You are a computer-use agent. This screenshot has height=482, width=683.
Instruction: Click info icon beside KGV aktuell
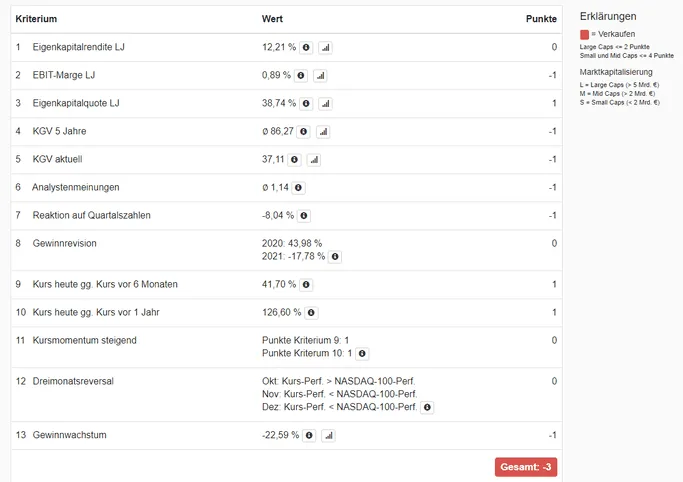tap(294, 160)
